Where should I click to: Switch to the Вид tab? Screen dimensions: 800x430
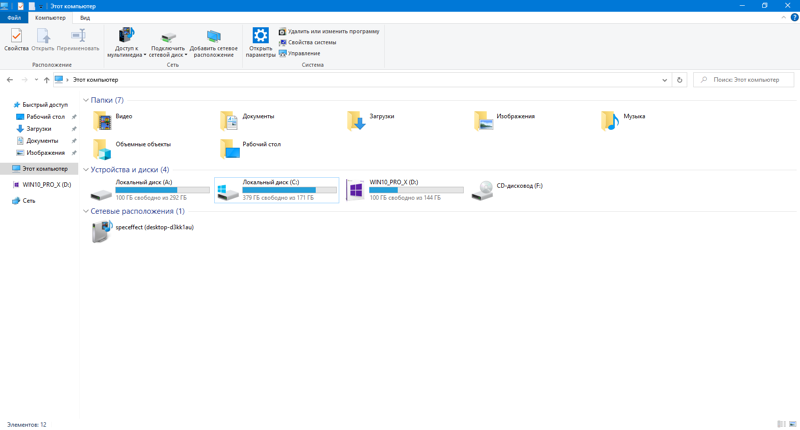point(85,18)
